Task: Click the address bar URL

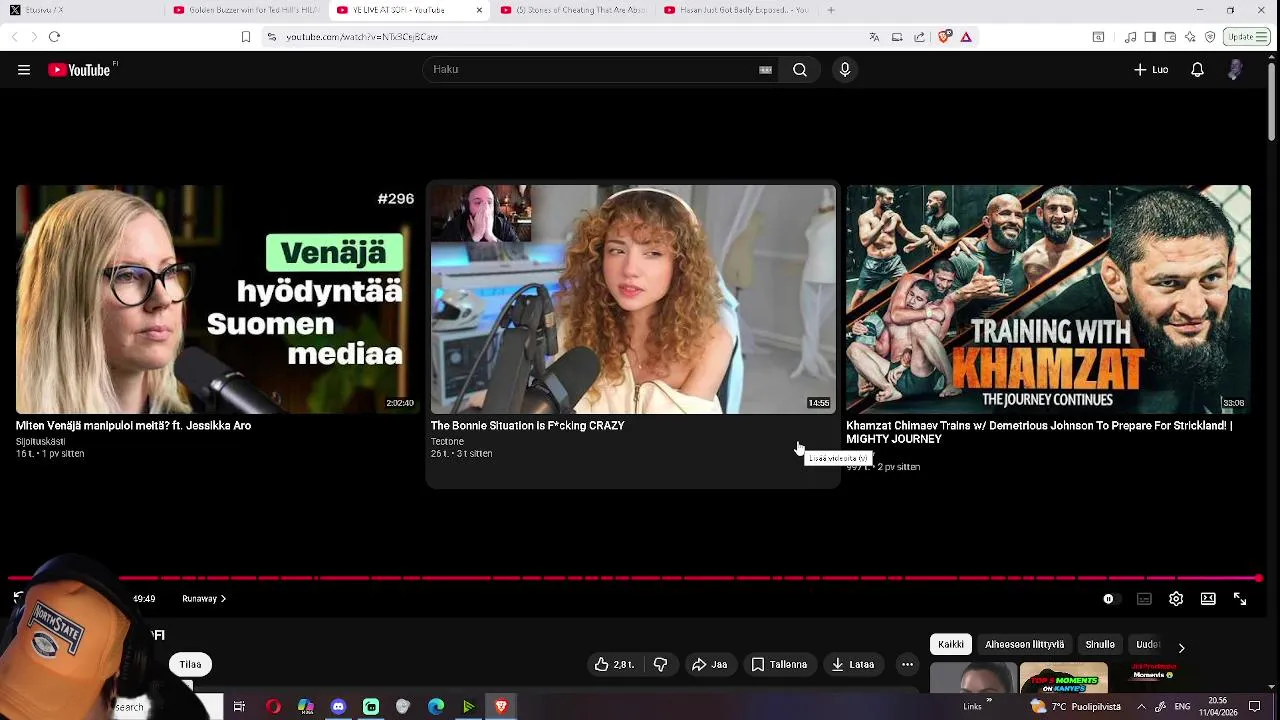Action: [x=362, y=37]
